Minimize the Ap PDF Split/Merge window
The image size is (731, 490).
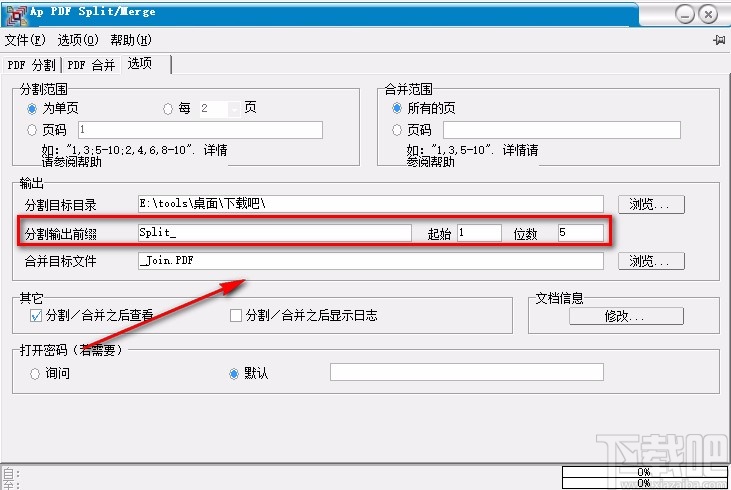[x=684, y=14]
